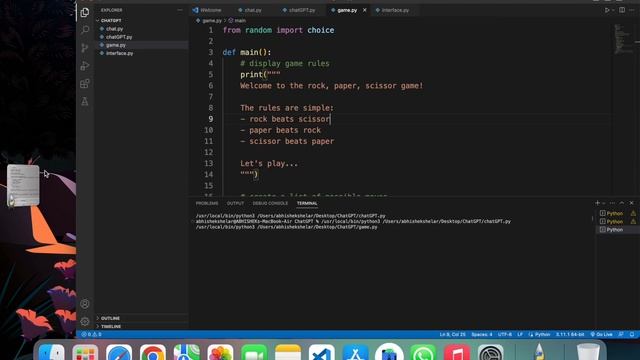Screen dimensions: 640x360
Task: Click the feedback icon in status bar
Action: [621, 334]
